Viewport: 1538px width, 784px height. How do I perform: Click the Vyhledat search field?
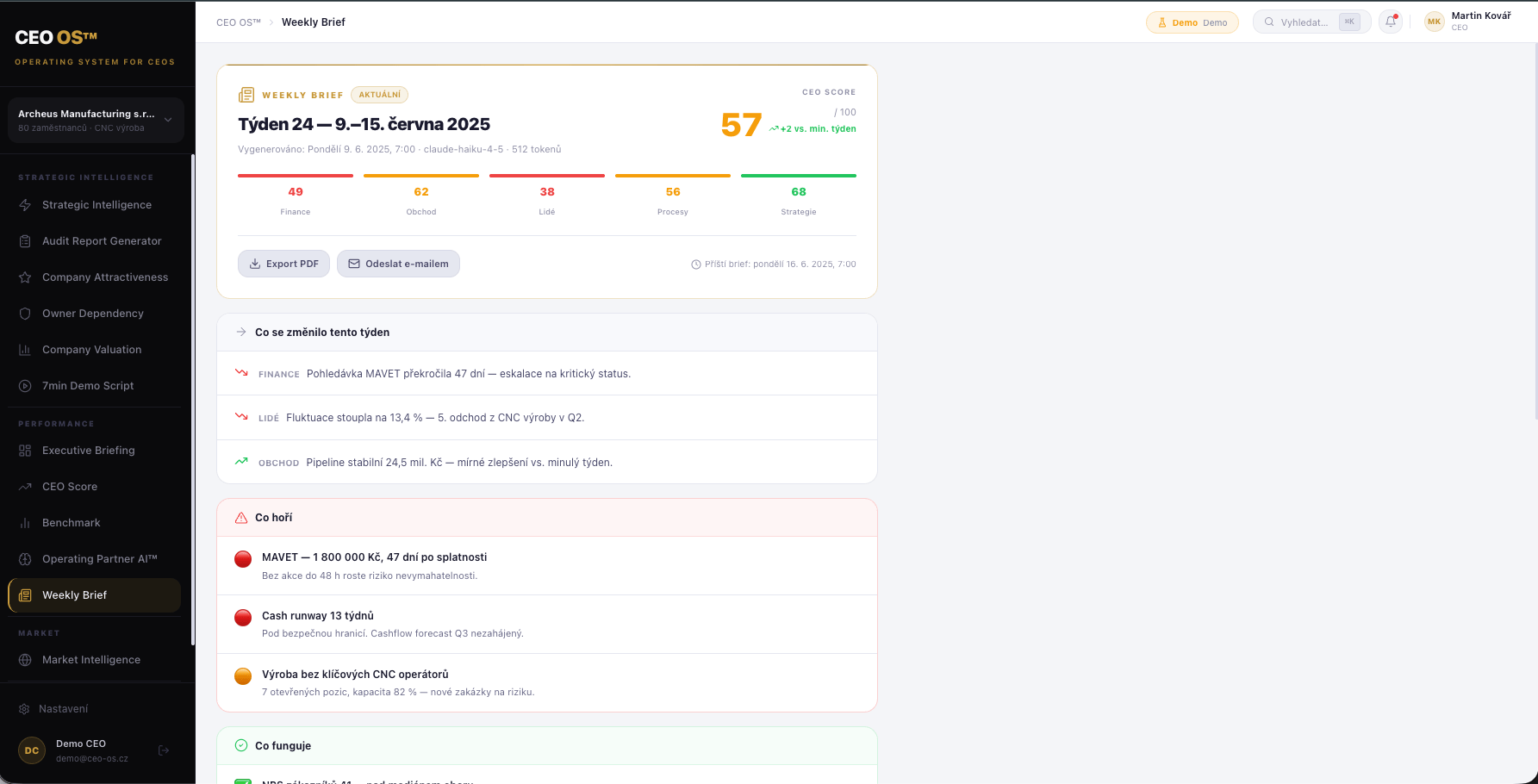point(1311,22)
